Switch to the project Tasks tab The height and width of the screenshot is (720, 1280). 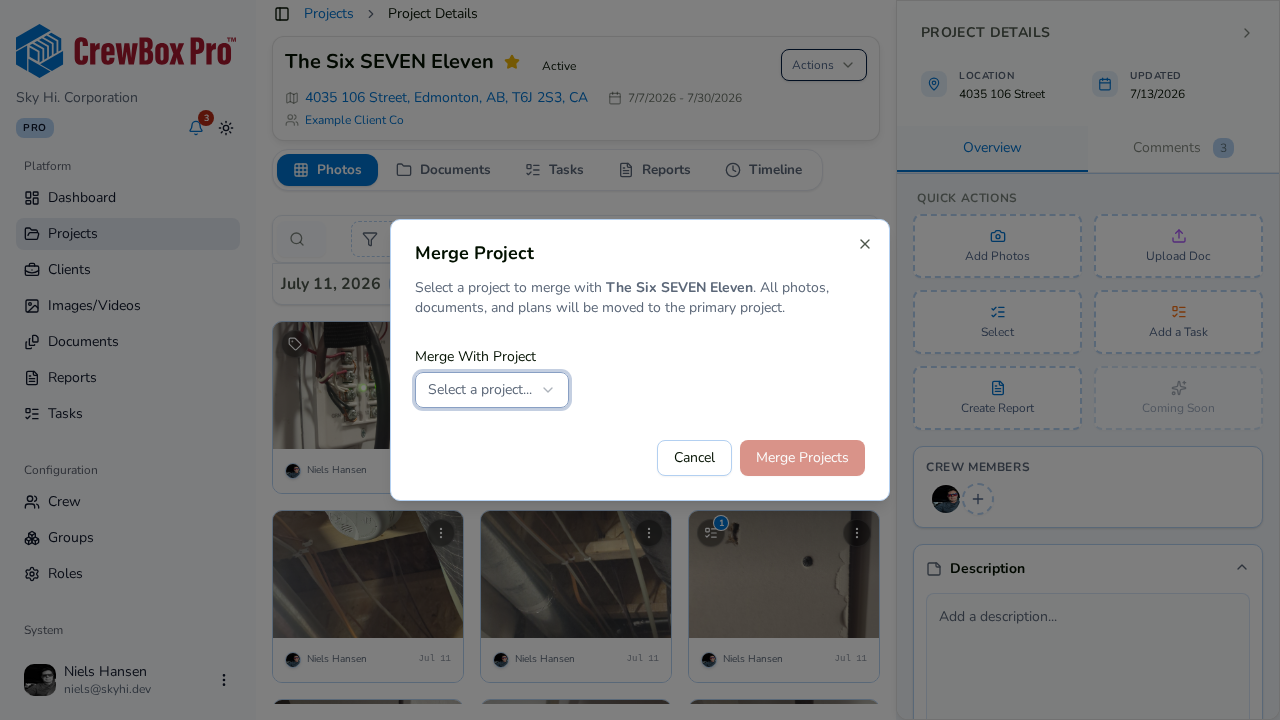coord(554,170)
